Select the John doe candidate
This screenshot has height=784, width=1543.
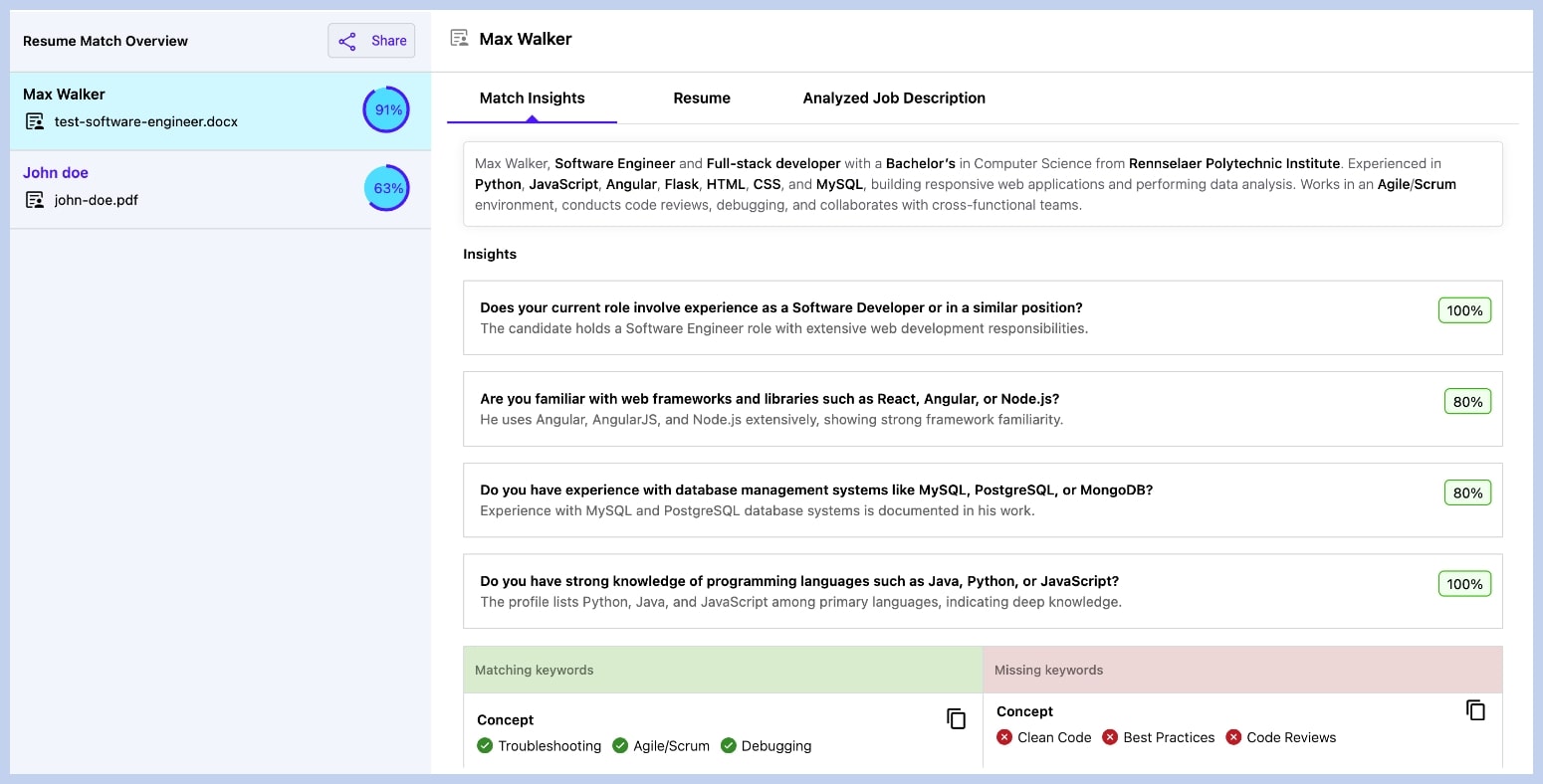(56, 173)
